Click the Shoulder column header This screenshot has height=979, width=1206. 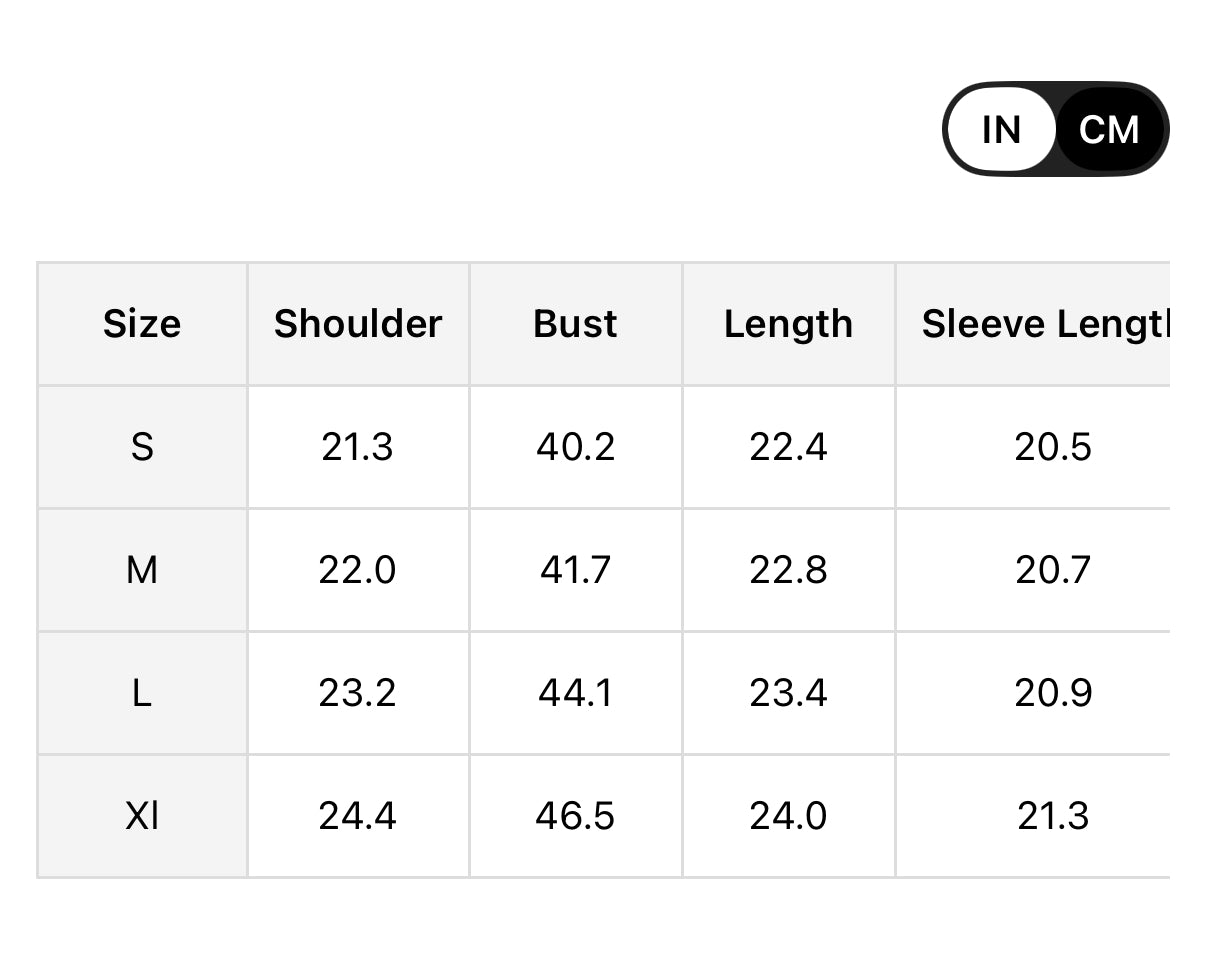click(358, 324)
